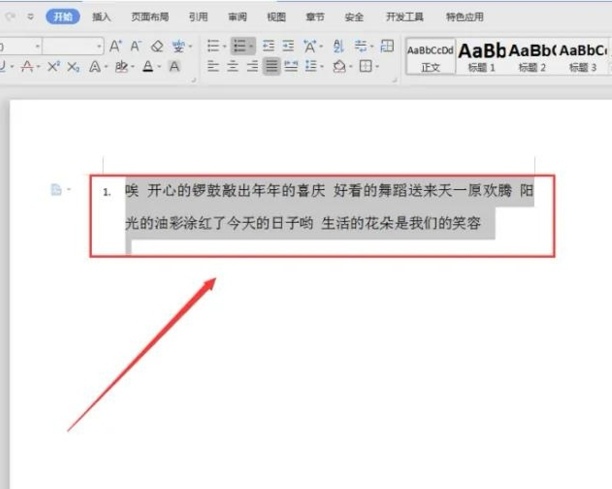Apply subscript formatting
Screen dimensions: 612x489
(73, 67)
